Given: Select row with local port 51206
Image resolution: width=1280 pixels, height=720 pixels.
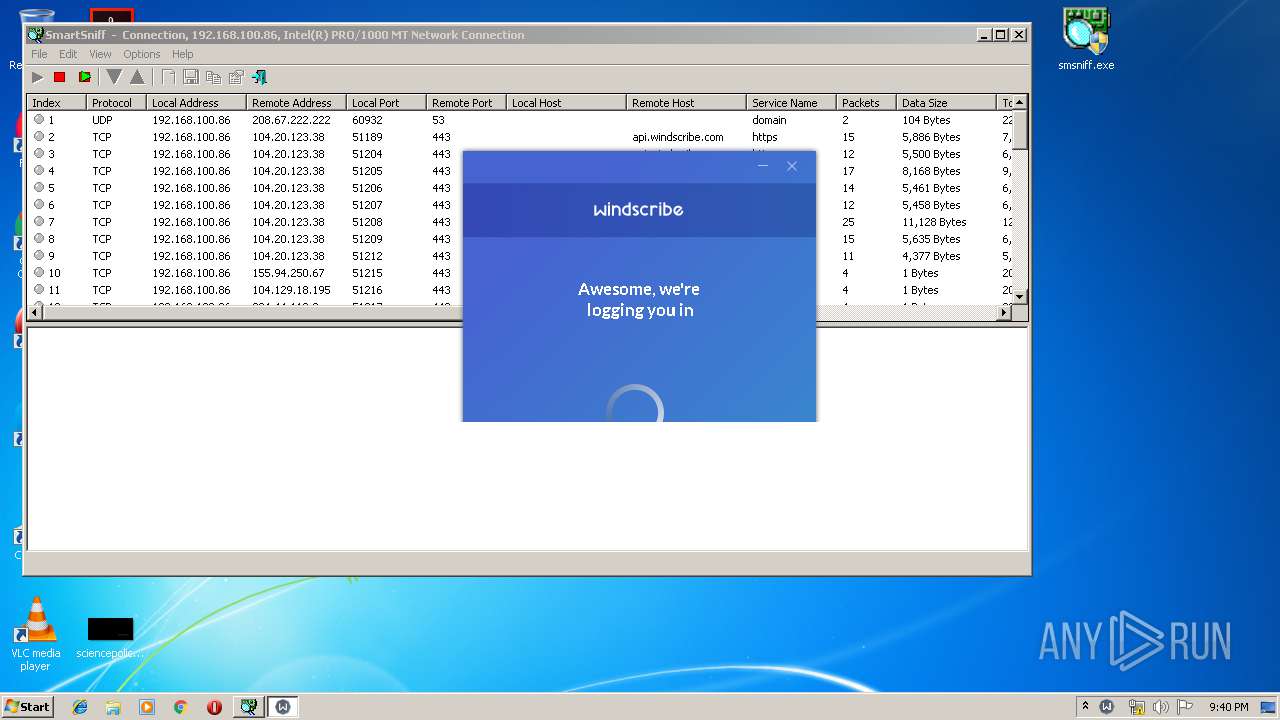Looking at the screenshot, I should (x=520, y=188).
